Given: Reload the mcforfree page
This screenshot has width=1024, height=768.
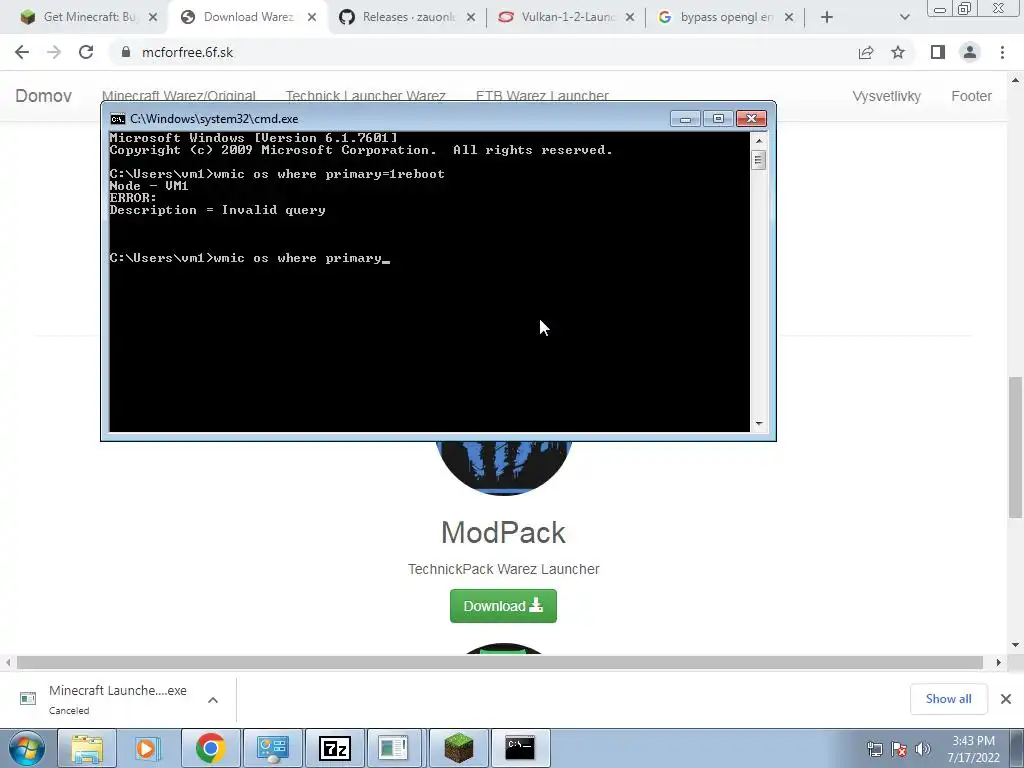Looking at the screenshot, I should point(86,52).
